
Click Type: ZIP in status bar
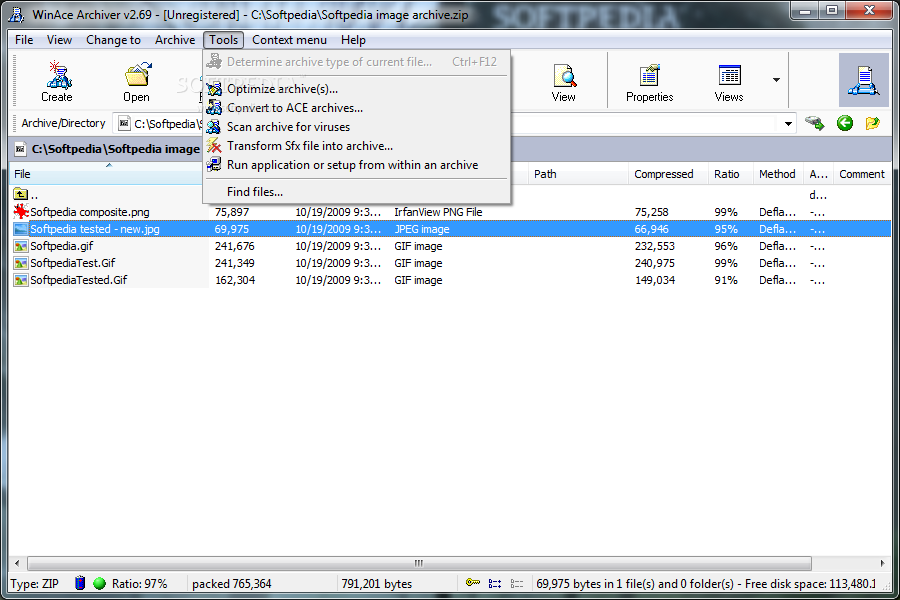coord(34,584)
